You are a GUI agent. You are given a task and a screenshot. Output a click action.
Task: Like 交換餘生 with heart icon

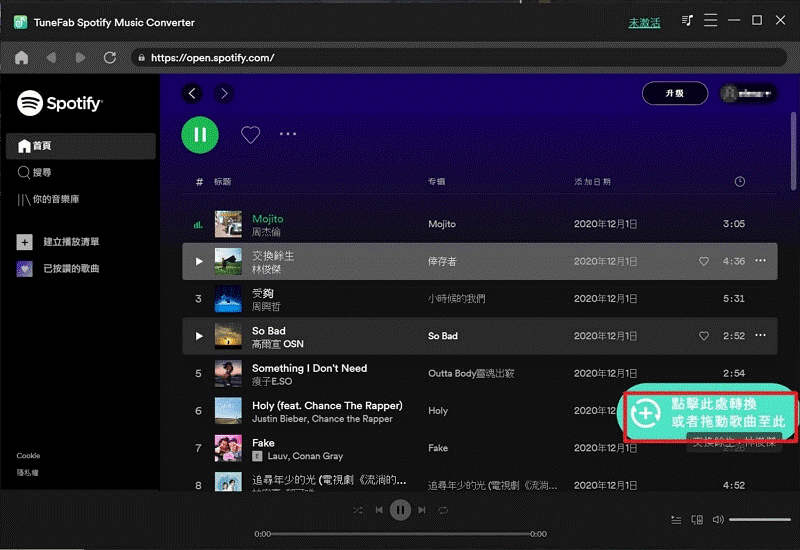(x=704, y=261)
